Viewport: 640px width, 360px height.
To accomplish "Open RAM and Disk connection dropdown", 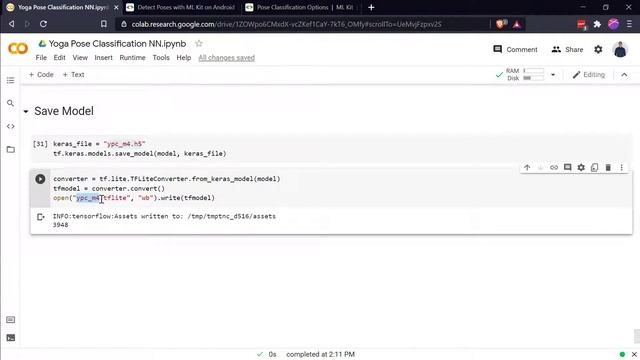I will tap(553, 75).
